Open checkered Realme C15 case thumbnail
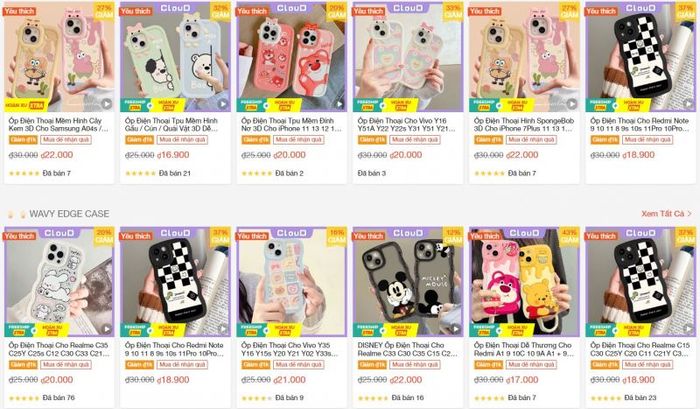The width and height of the screenshot is (700, 409). coord(641,282)
